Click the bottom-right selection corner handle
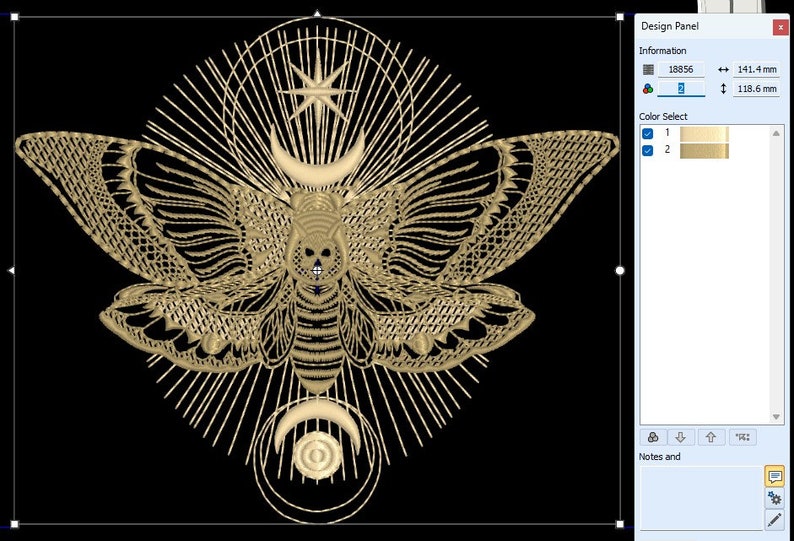 coord(620,524)
